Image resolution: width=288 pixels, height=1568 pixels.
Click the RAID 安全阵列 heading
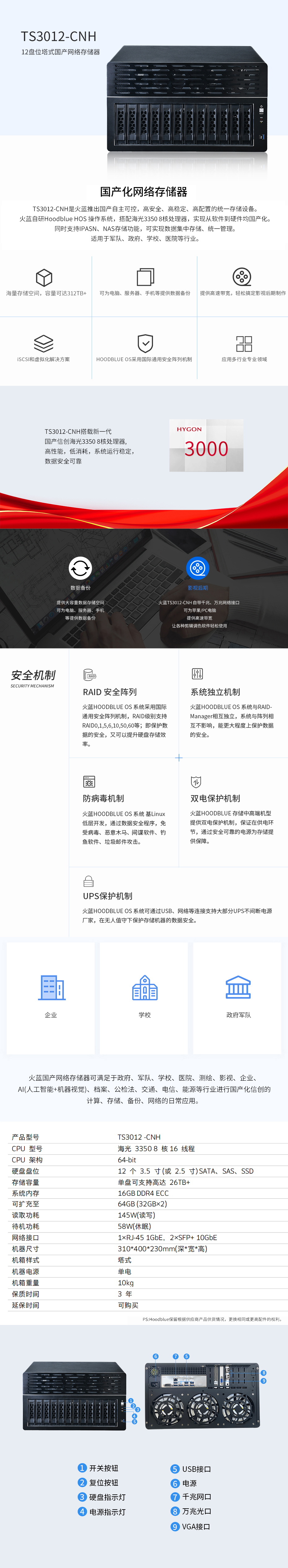[x=110, y=692]
